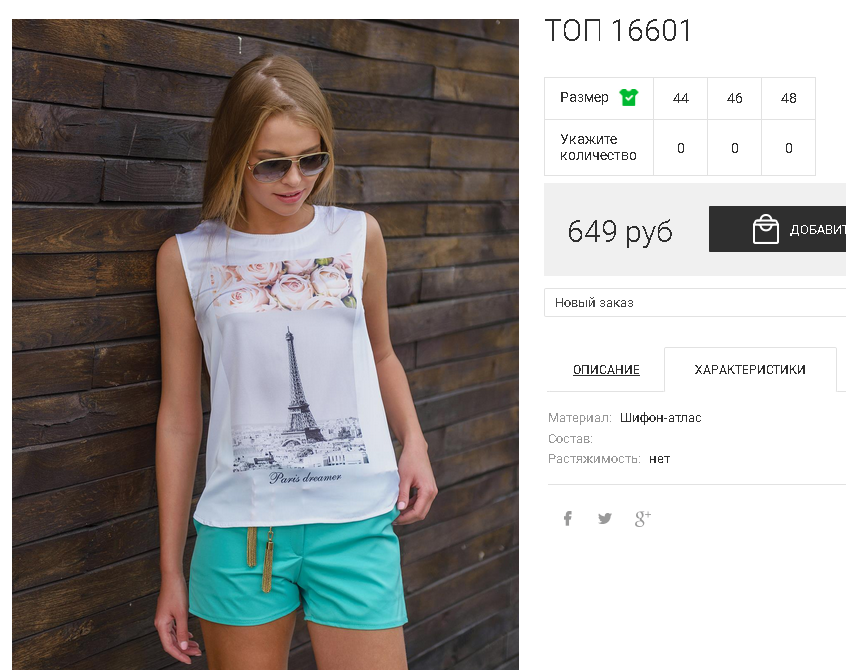Click size 46 column header
Viewport: 846px width, 670px height.
point(734,98)
